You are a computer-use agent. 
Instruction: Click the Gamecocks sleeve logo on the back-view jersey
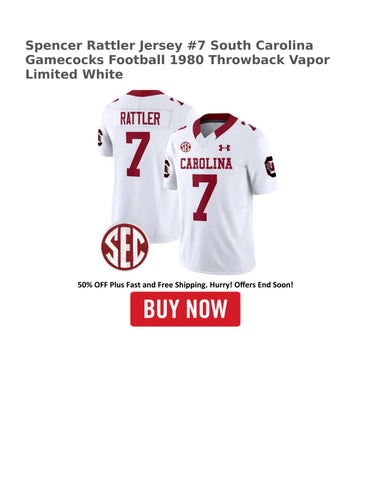(x=100, y=137)
